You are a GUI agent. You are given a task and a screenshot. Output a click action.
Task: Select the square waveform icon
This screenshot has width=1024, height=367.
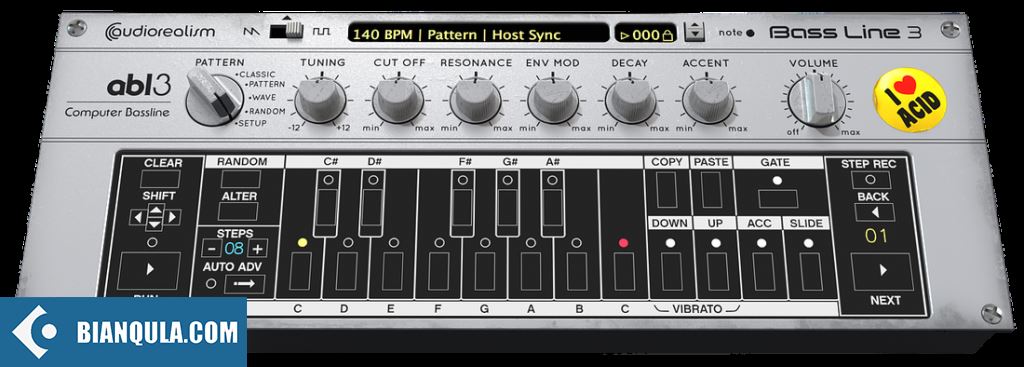pos(321,31)
